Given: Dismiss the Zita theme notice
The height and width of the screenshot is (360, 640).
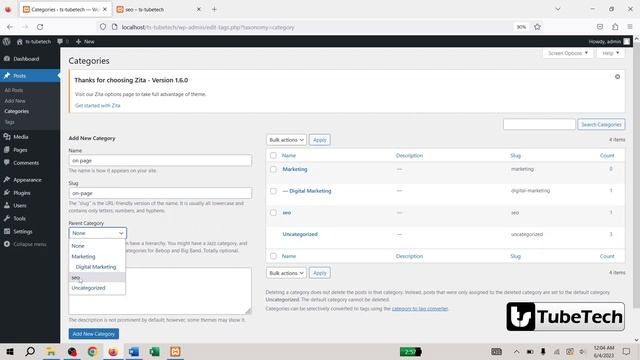Looking at the screenshot, I should click(x=617, y=77).
